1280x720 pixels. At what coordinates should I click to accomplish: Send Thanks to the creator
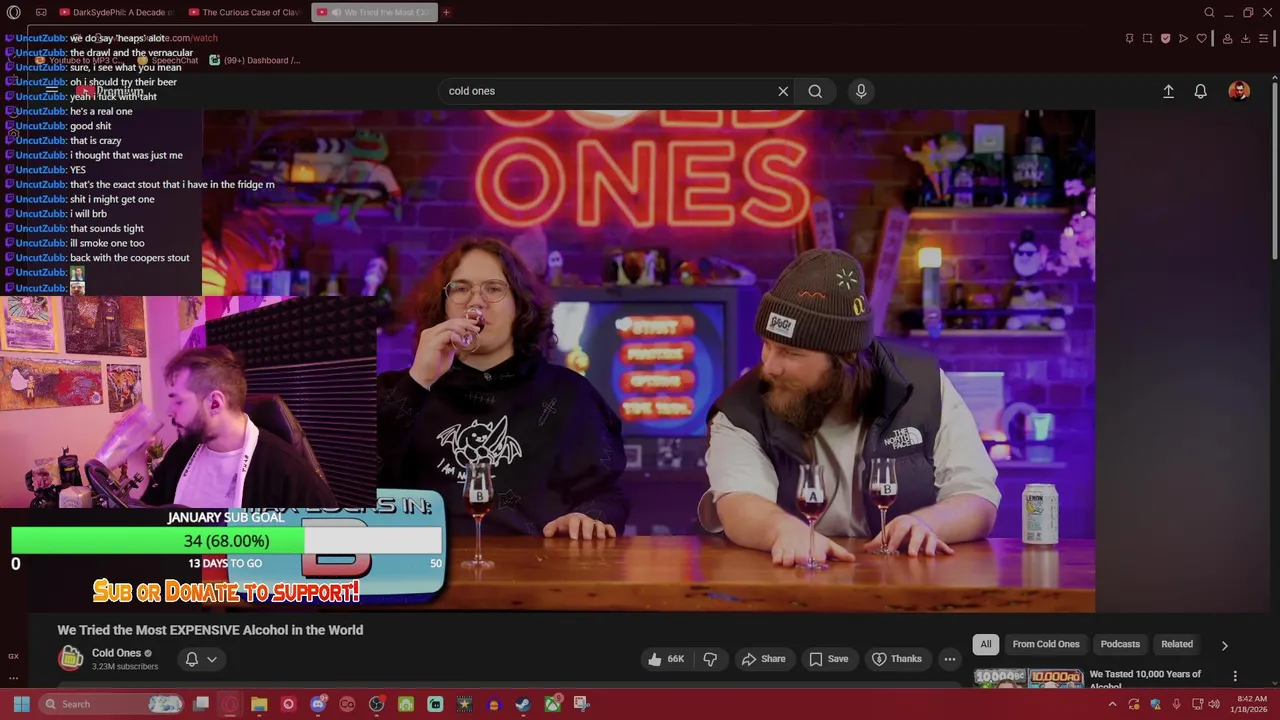(x=896, y=659)
